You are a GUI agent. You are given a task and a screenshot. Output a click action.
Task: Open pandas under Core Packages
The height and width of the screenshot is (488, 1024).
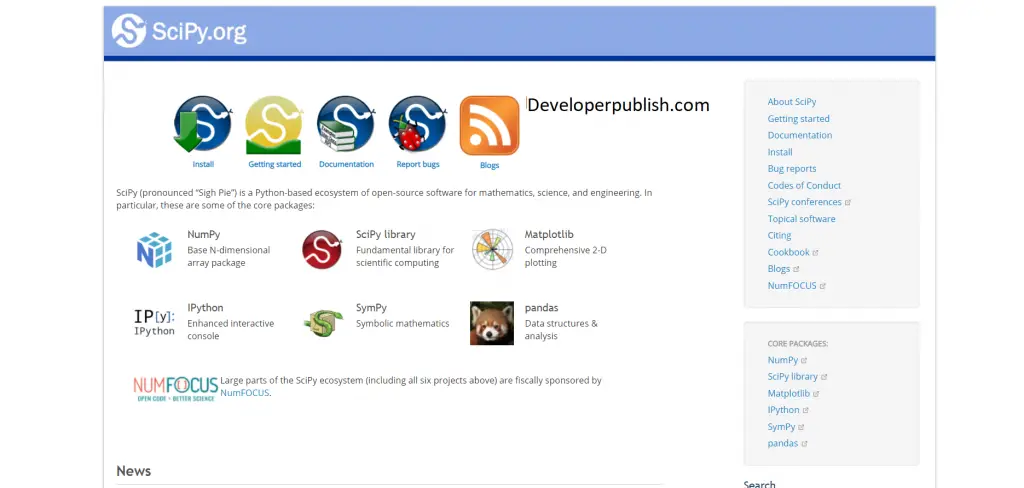pos(782,443)
